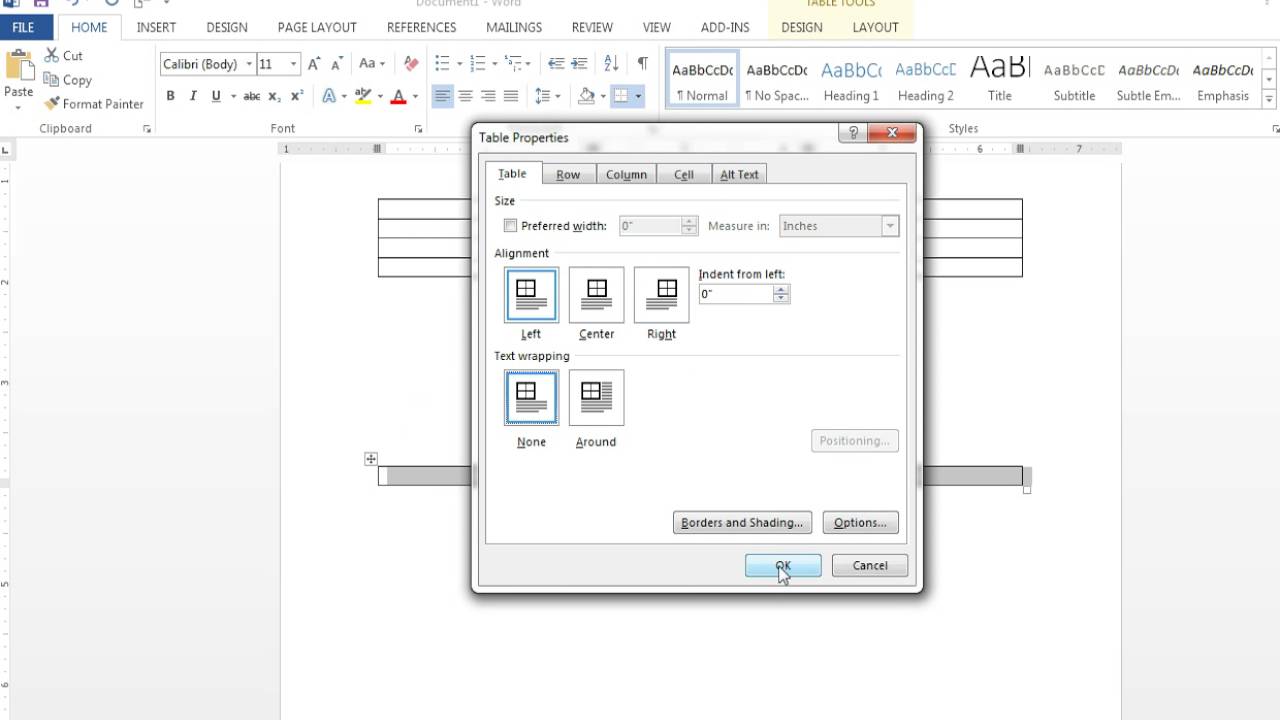Click the table move handle icon
Viewport: 1280px width, 720px height.
pyautogui.click(x=371, y=459)
